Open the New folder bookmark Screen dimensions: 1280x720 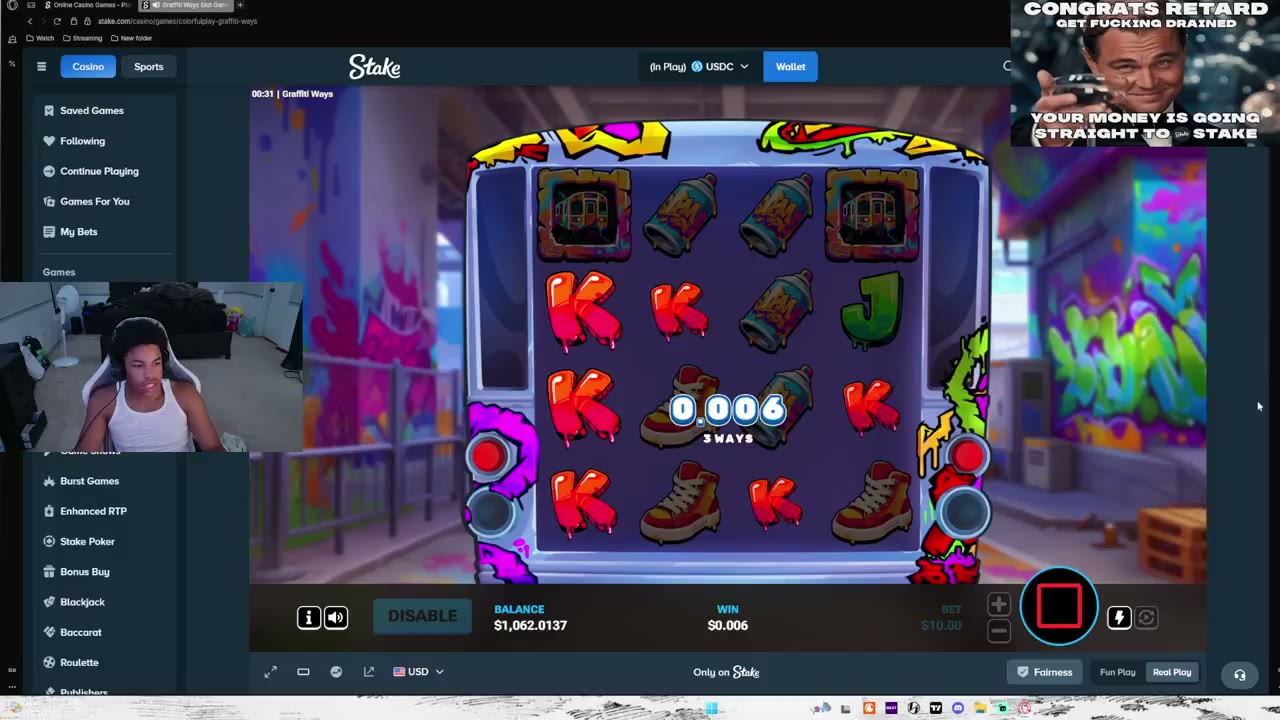[x=131, y=38]
